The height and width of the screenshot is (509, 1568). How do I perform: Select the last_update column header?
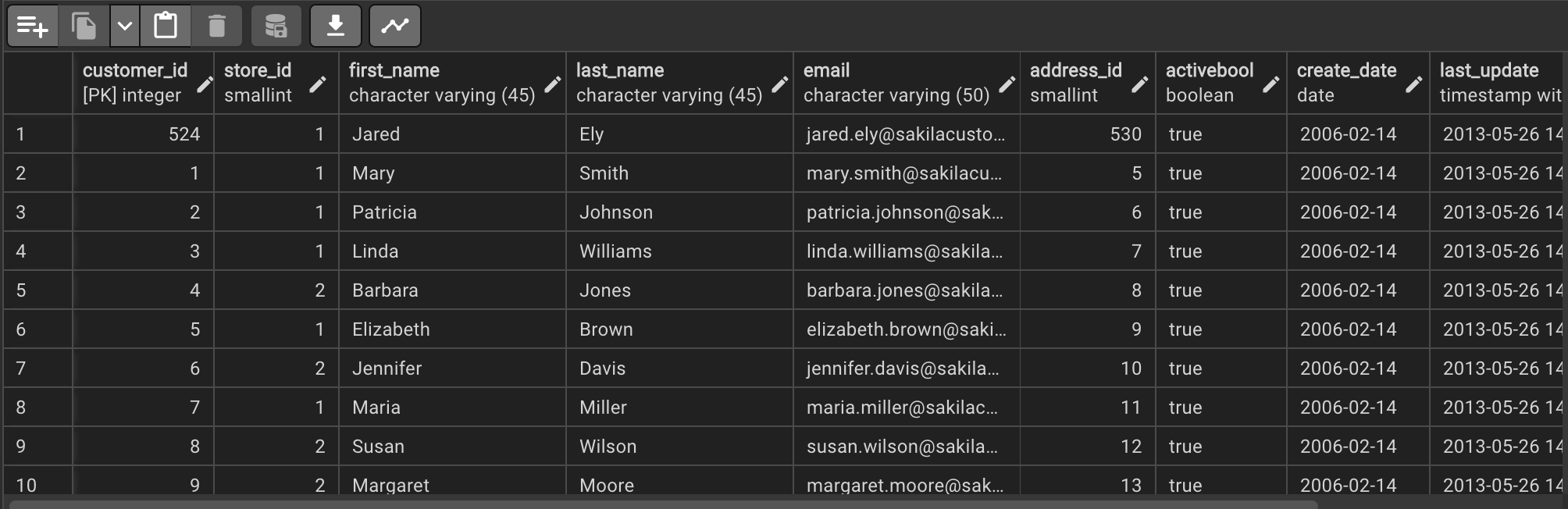[1499, 83]
